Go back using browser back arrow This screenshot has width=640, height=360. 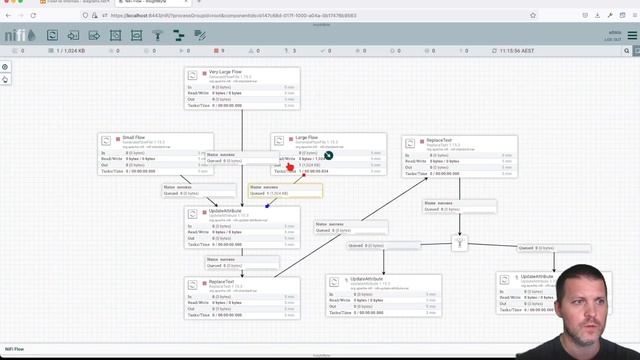click(x=9, y=16)
